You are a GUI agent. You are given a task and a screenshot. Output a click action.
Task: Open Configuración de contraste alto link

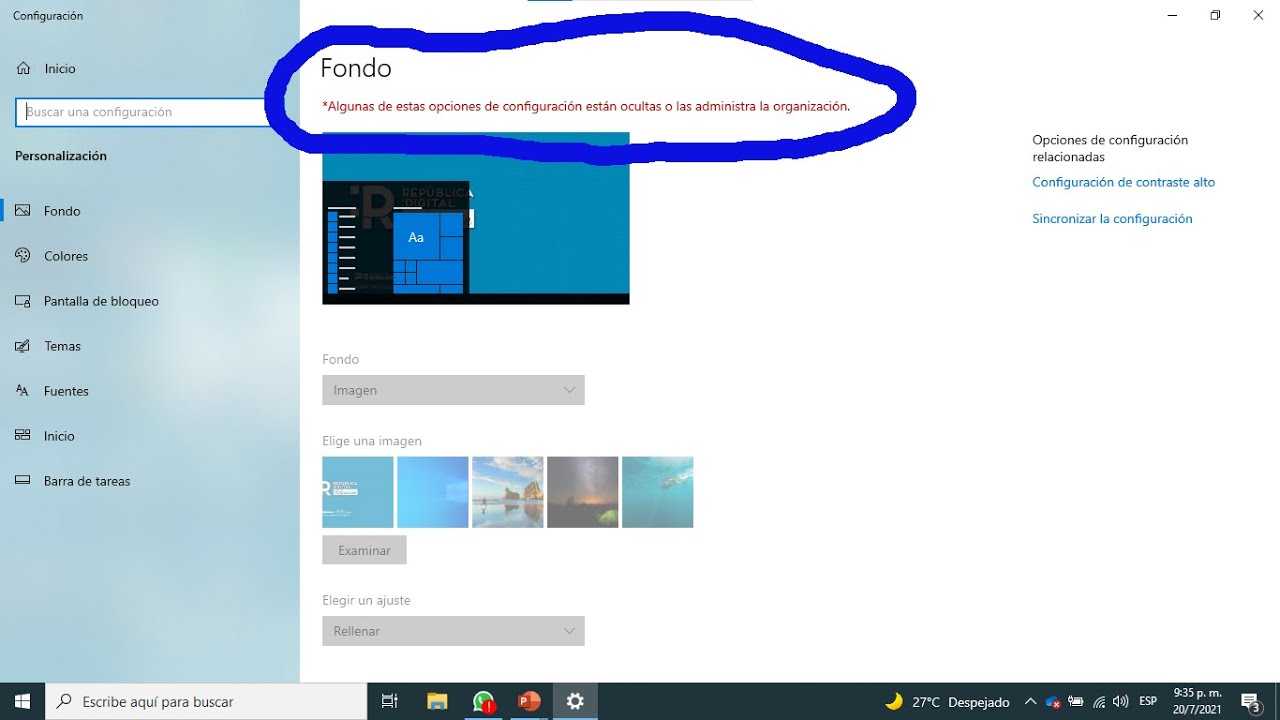(1124, 182)
